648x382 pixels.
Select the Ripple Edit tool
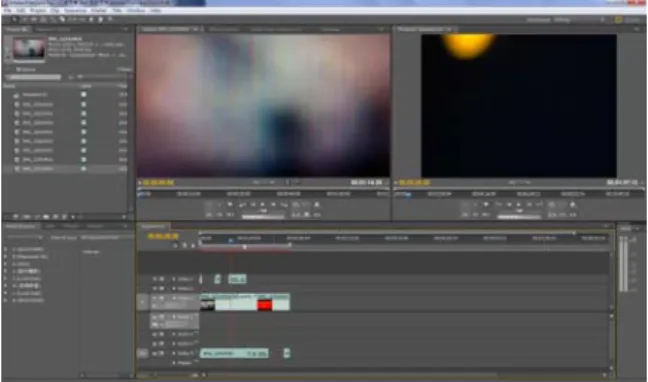(x=34, y=19)
